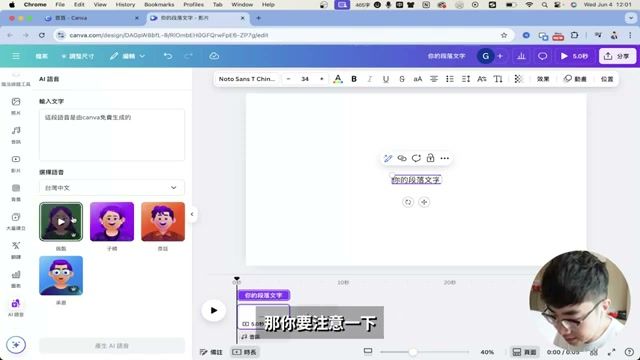This screenshot has height=360, width=640.
Task: Open the audio music tab in sidebar
Action: point(16,135)
